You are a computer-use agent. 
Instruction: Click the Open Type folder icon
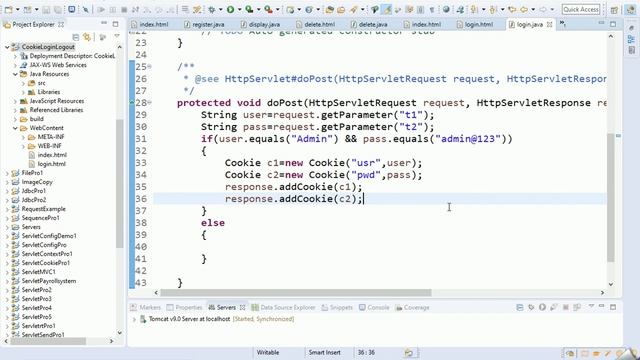coord(330,9)
